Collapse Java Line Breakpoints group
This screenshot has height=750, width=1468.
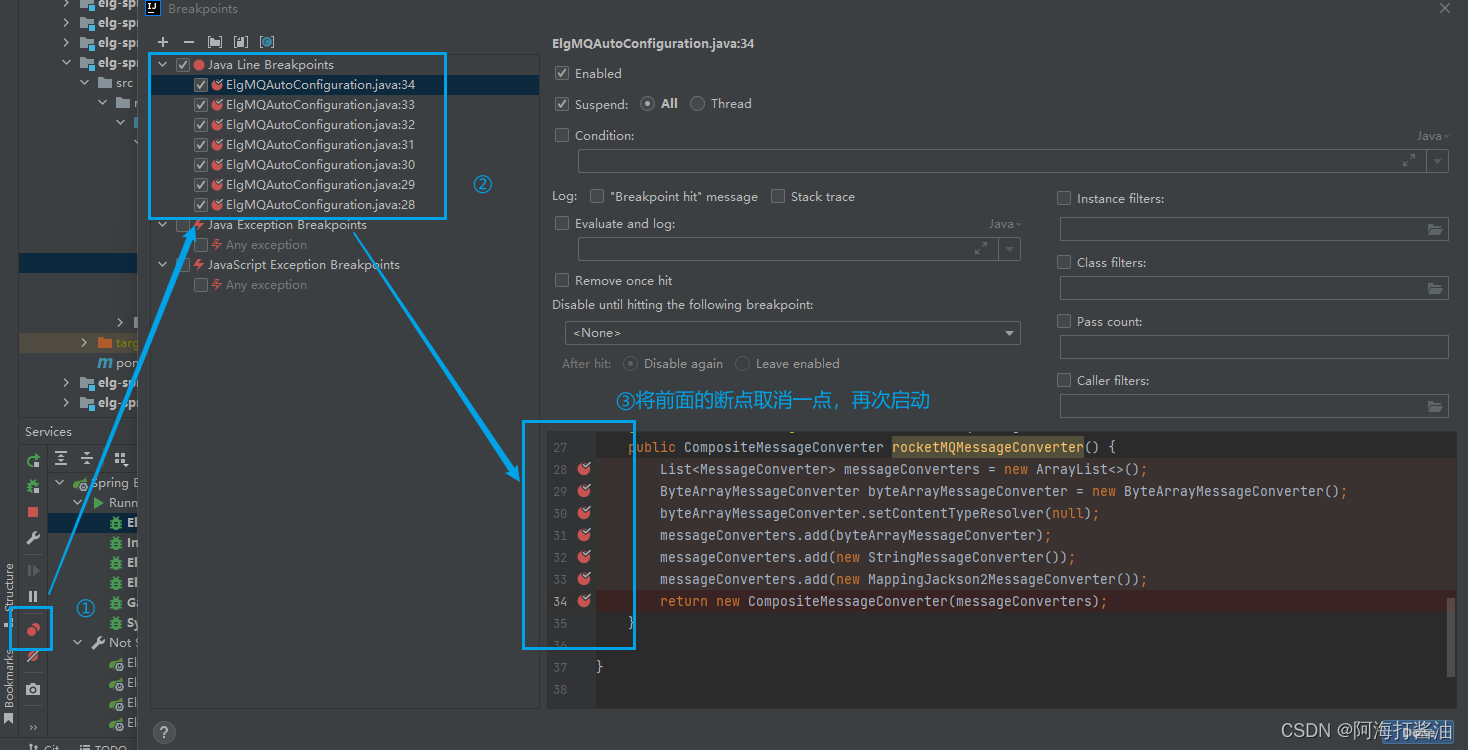(x=163, y=65)
